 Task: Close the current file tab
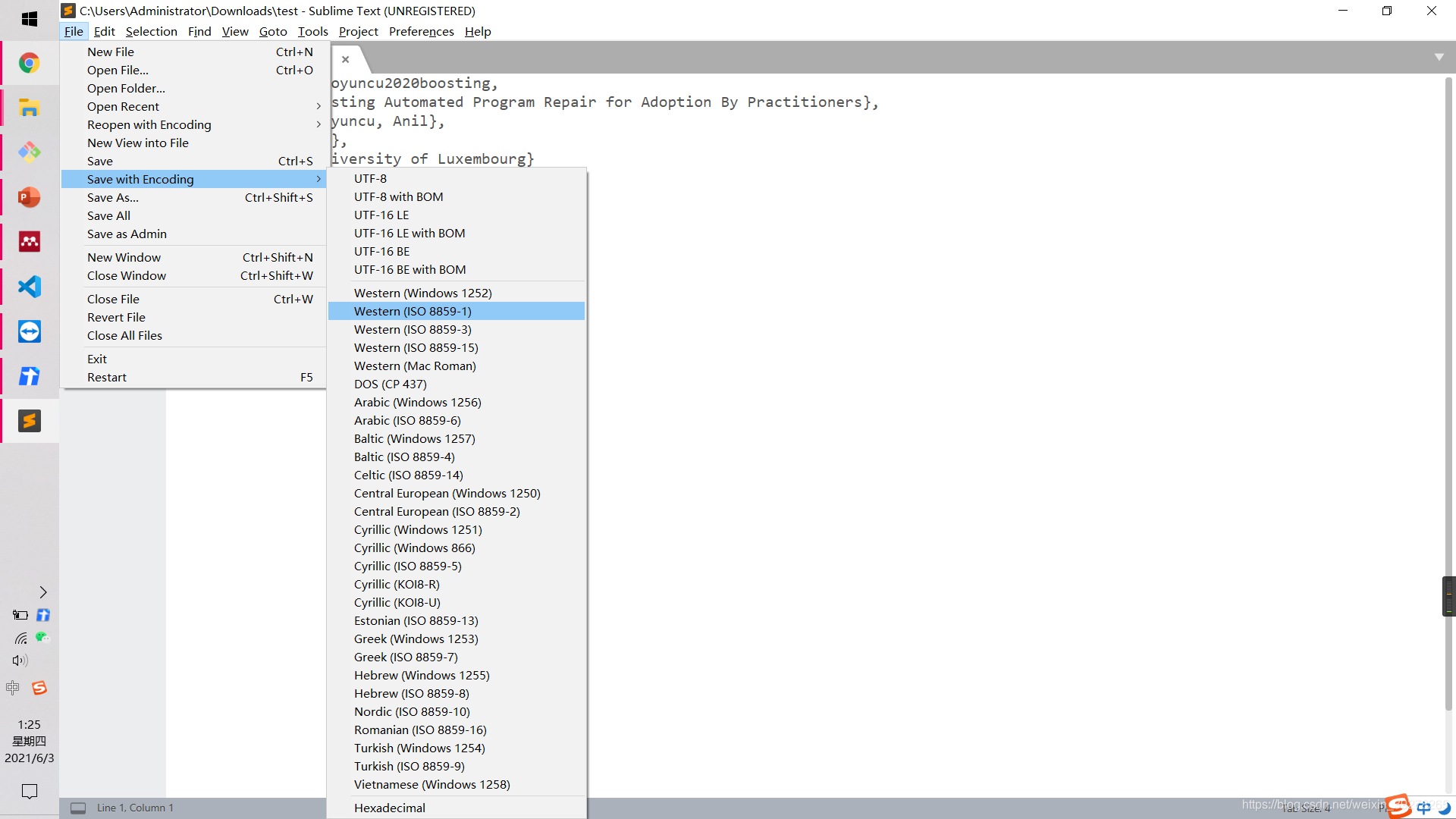click(x=346, y=59)
